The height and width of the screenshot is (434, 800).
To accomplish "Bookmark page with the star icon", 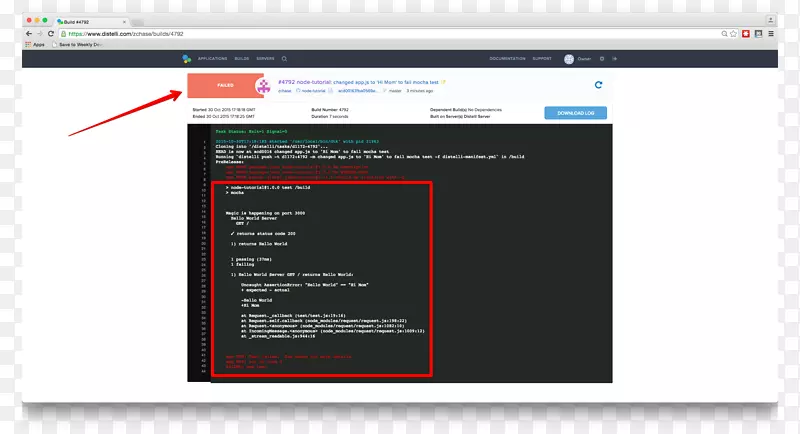I will pos(733,34).
